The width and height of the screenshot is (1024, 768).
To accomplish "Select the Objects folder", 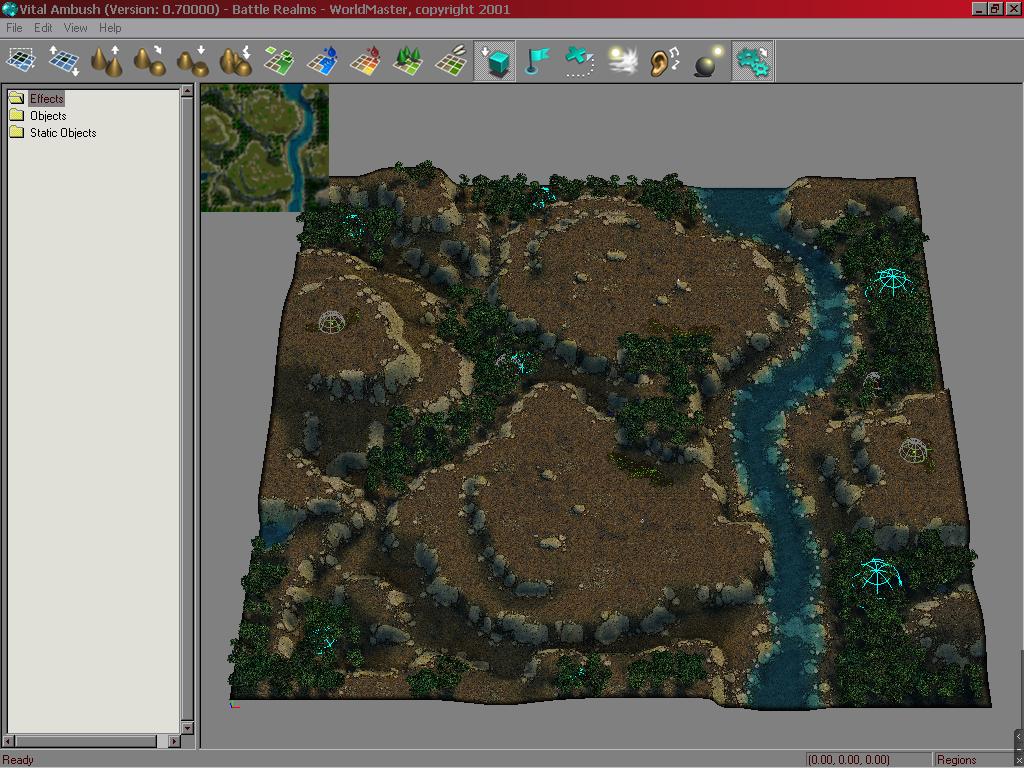I will point(48,116).
